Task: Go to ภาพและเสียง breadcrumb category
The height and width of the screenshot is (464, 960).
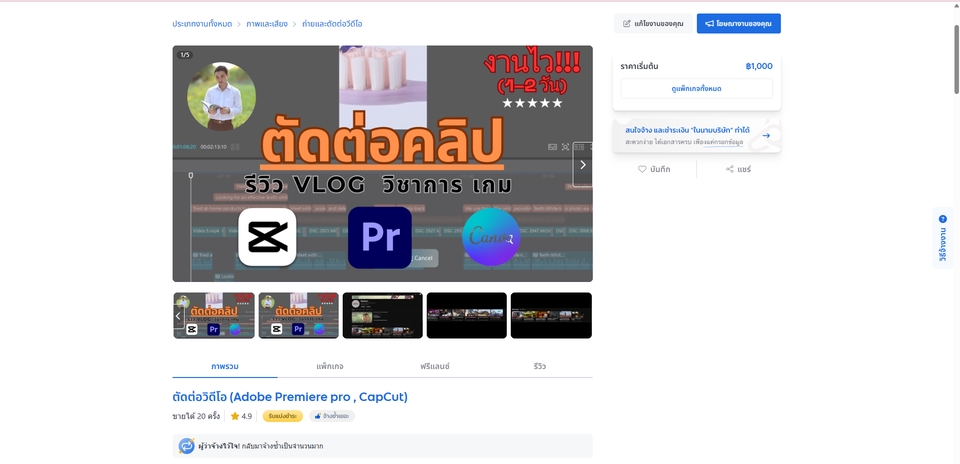Action: click(267, 23)
